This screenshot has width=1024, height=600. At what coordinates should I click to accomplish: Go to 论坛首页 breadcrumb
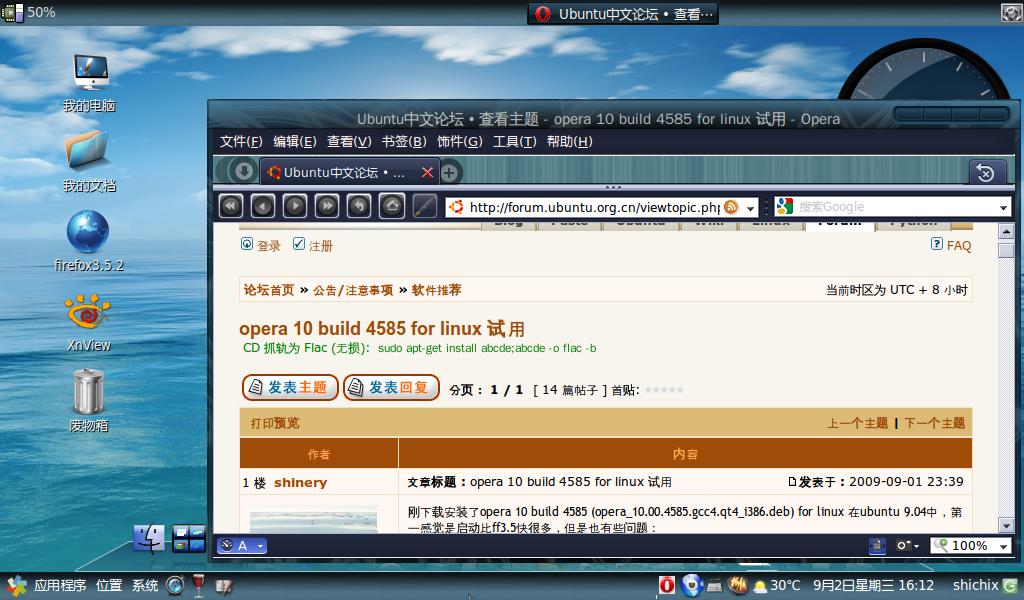pos(269,290)
